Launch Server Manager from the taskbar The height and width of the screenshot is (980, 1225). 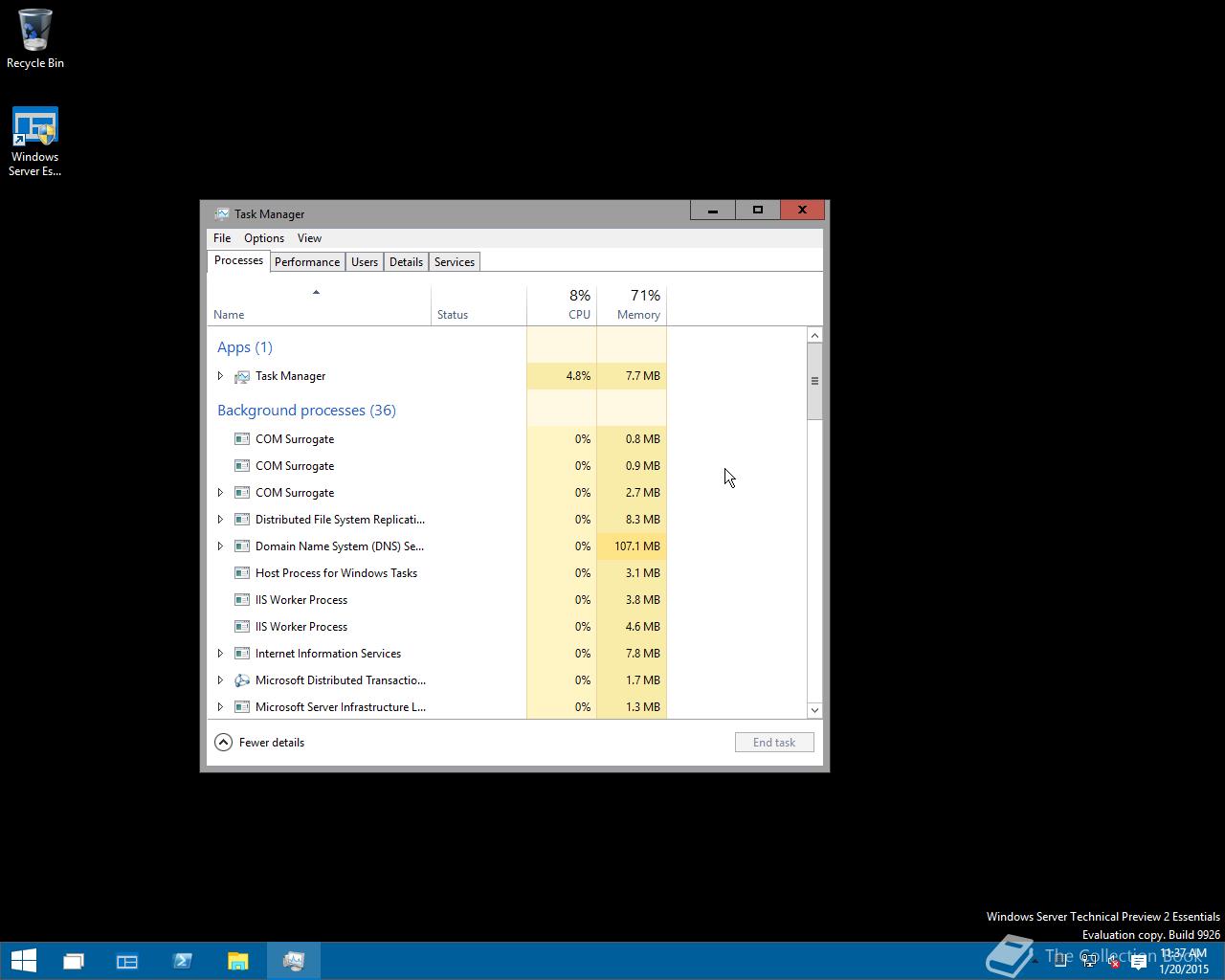(x=127, y=961)
